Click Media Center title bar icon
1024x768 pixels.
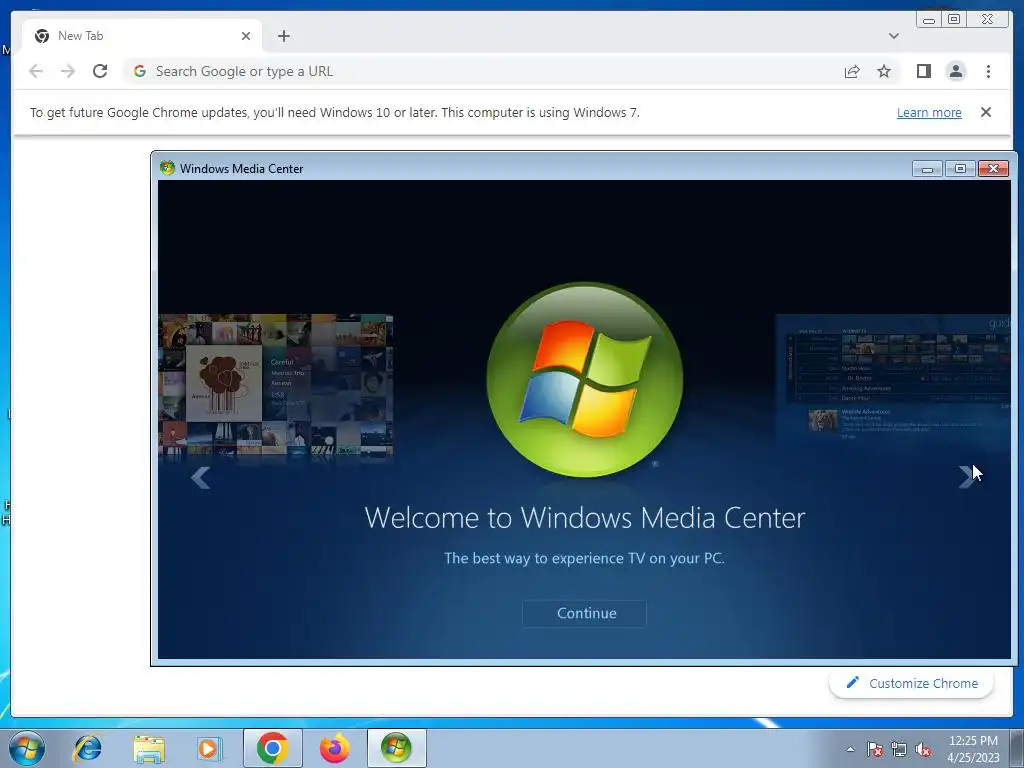pos(167,168)
